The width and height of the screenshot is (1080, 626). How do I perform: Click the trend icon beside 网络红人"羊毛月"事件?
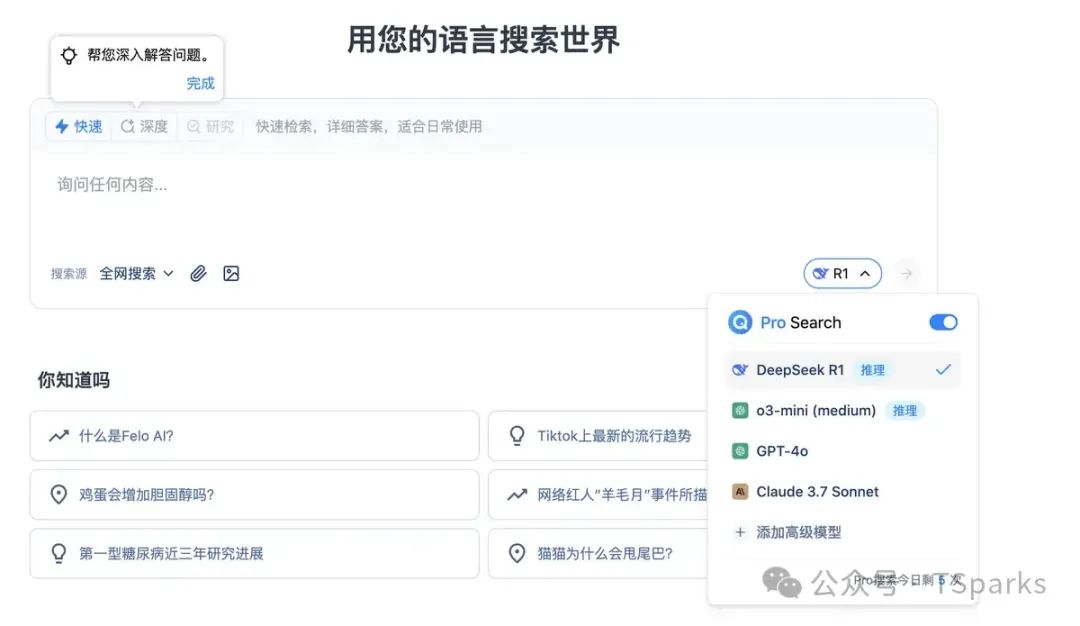pyautogui.click(x=517, y=494)
